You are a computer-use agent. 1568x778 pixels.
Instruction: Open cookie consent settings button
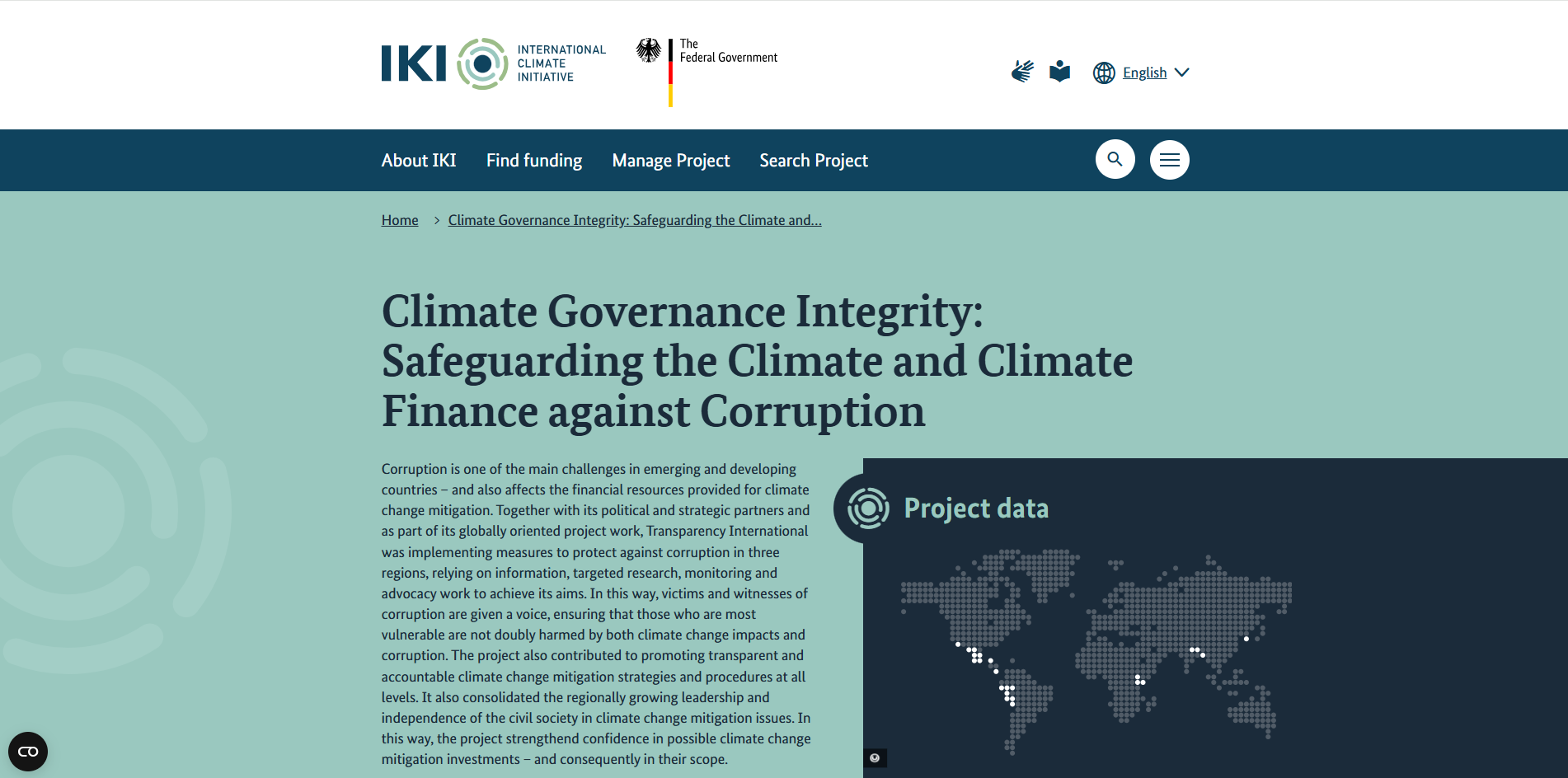(x=28, y=751)
